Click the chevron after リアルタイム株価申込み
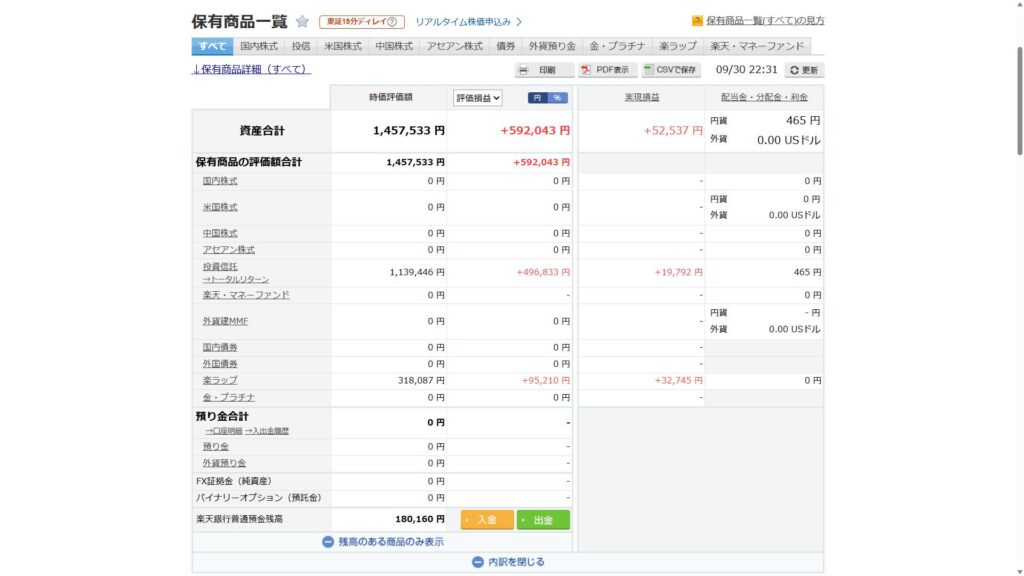 point(519,22)
